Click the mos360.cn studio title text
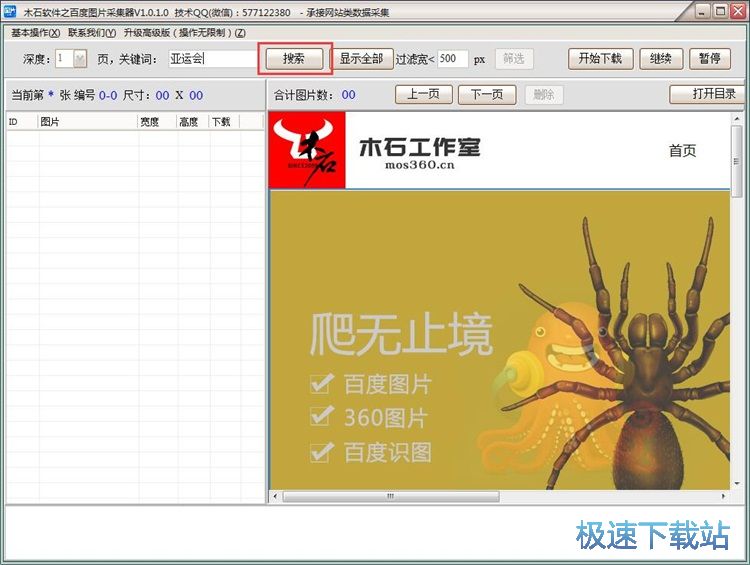This screenshot has height=565, width=750. click(x=419, y=165)
